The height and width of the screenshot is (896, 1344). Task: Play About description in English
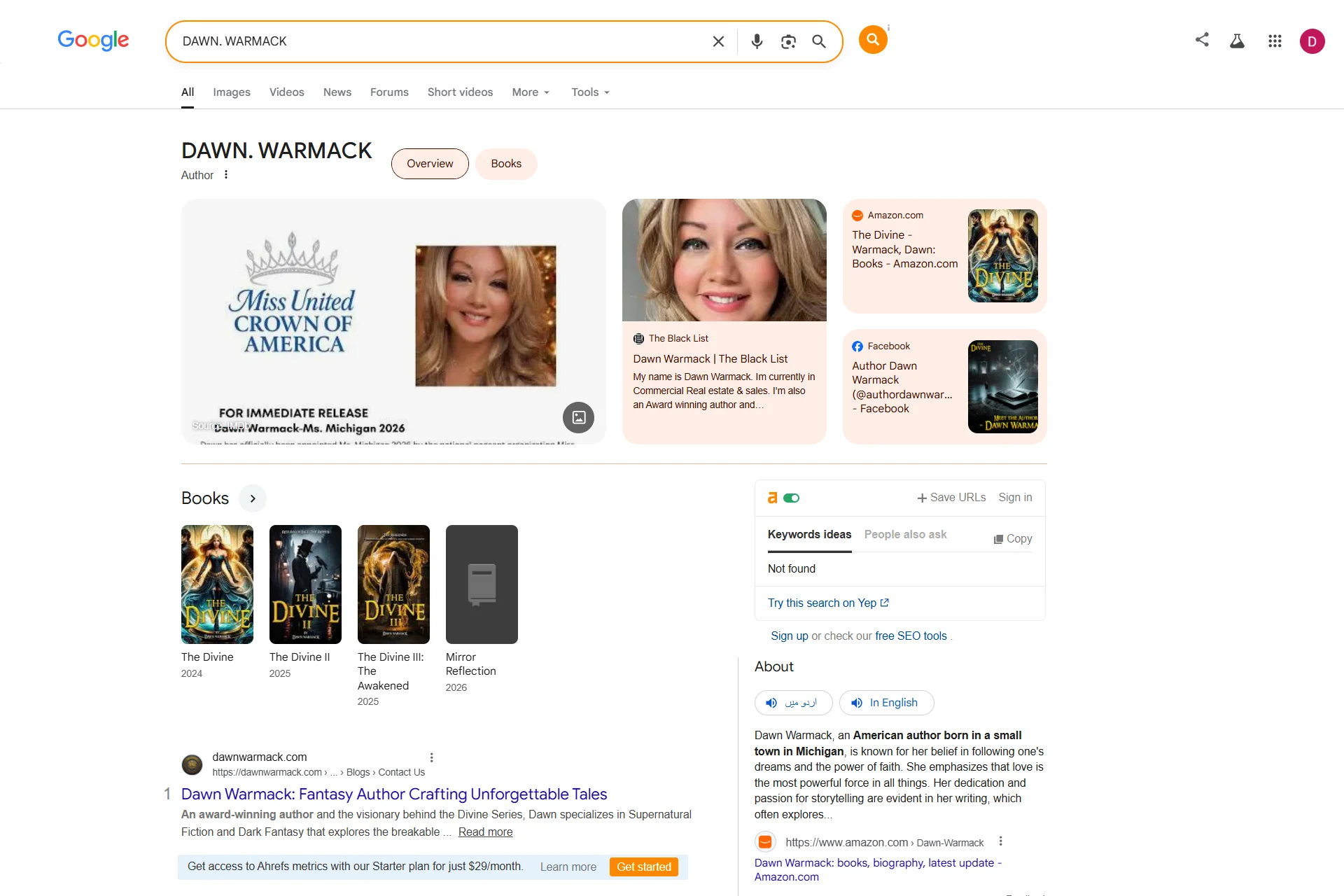point(886,703)
